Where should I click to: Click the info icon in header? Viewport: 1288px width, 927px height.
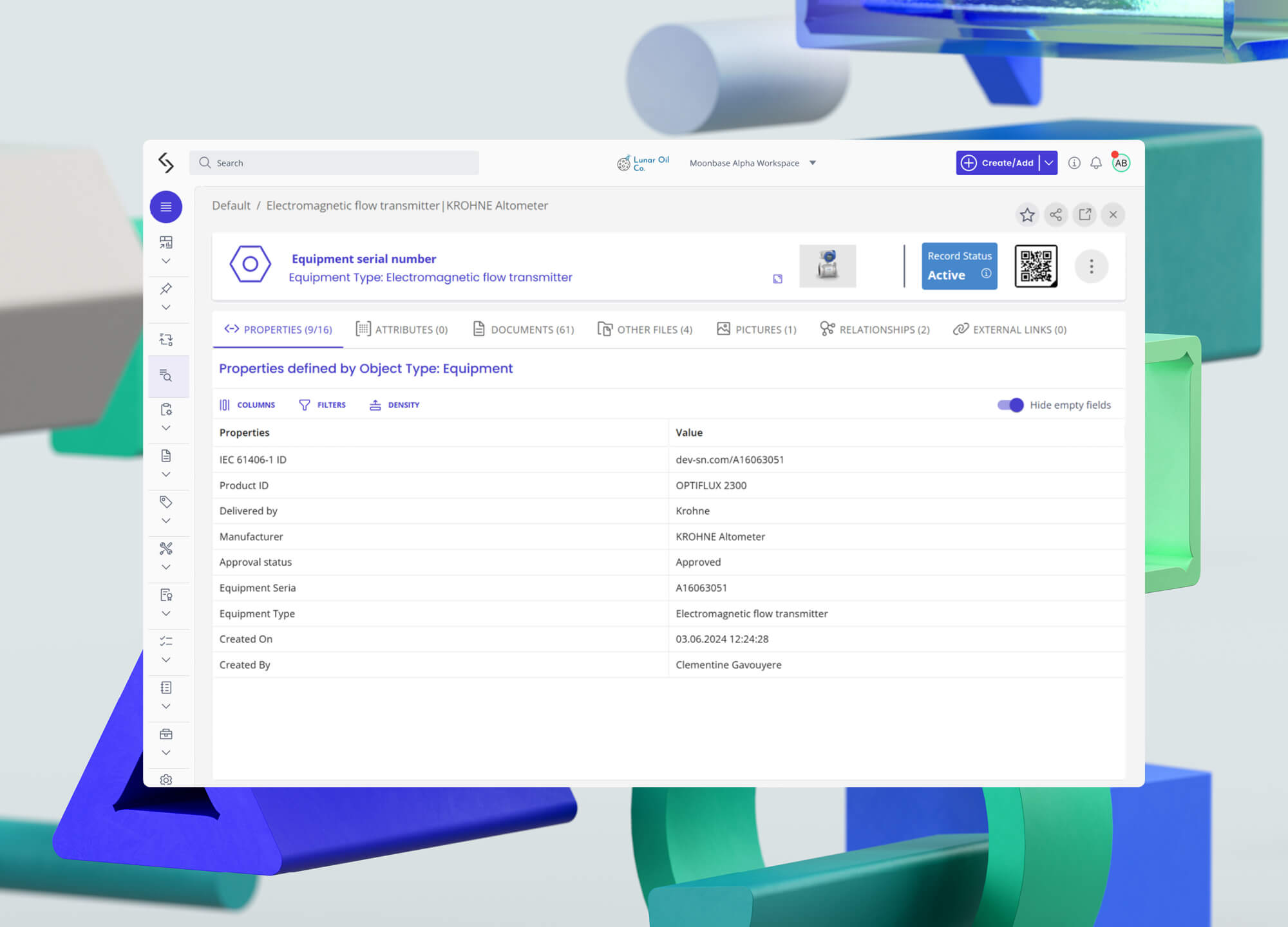click(1074, 163)
